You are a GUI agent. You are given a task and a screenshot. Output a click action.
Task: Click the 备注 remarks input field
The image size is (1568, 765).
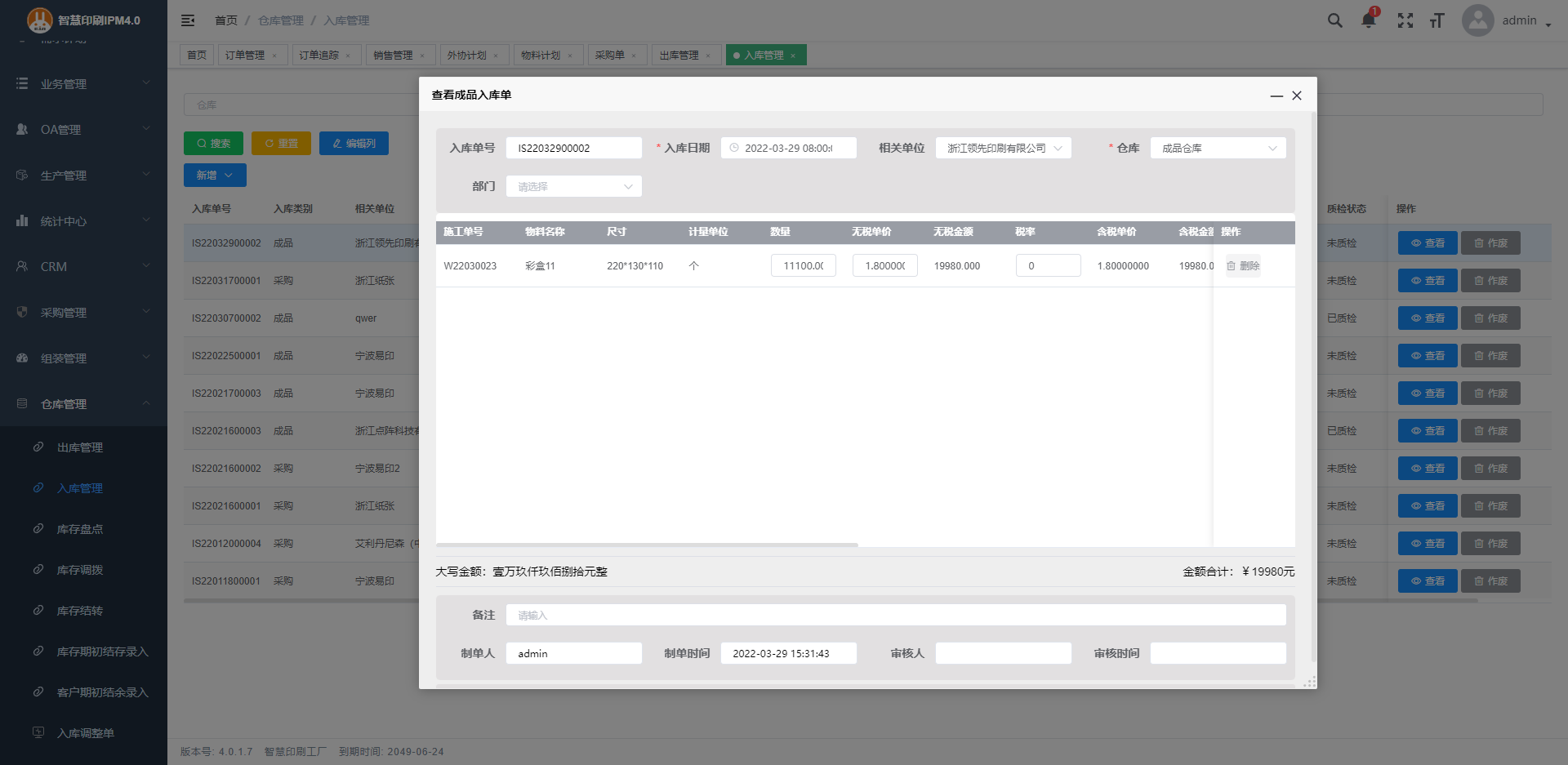895,615
